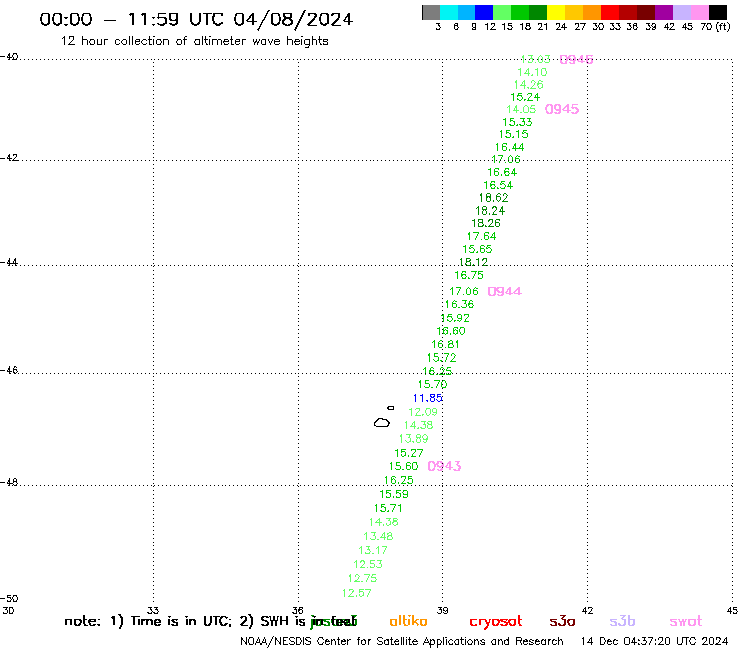Click the longitude 33 axis label
Screen dimensions: 740x650
coord(153,610)
